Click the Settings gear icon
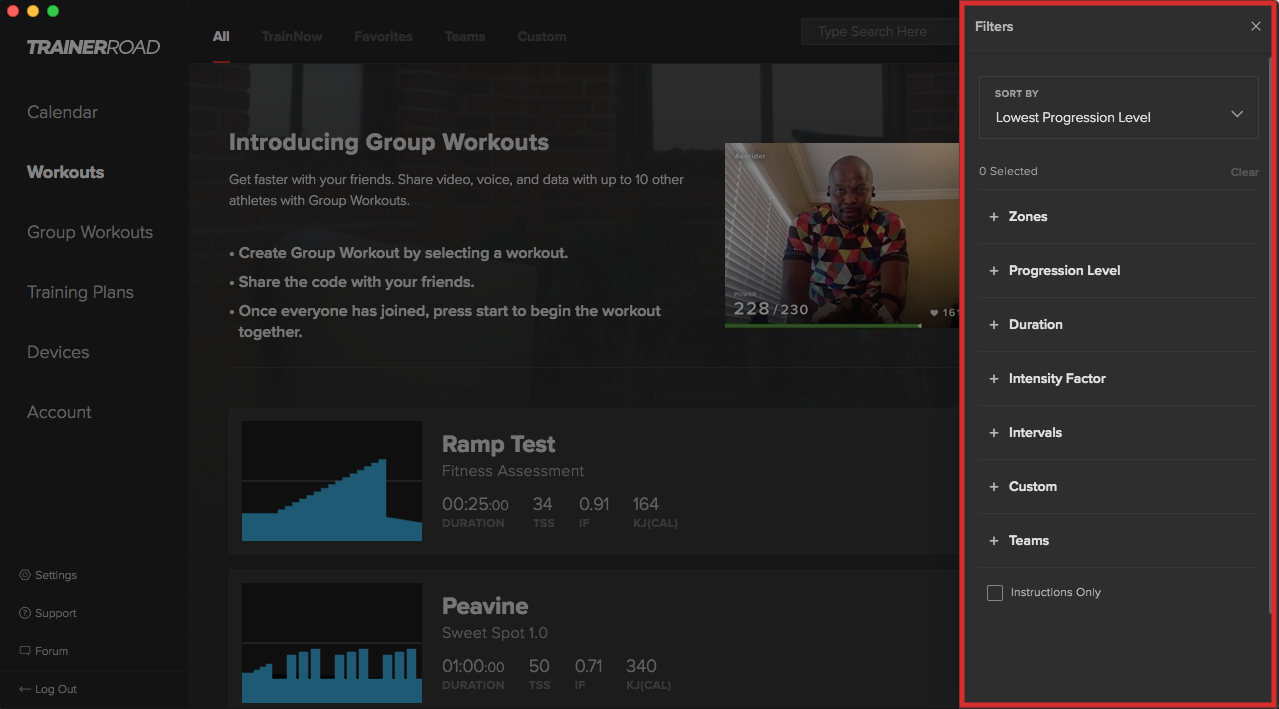This screenshot has height=709, width=1279. pos(25,575)
